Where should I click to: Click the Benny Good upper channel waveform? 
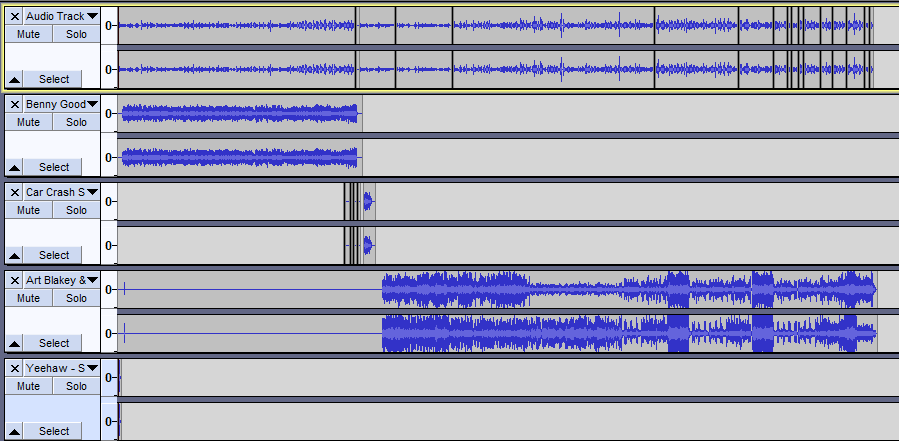click(240, 113)
